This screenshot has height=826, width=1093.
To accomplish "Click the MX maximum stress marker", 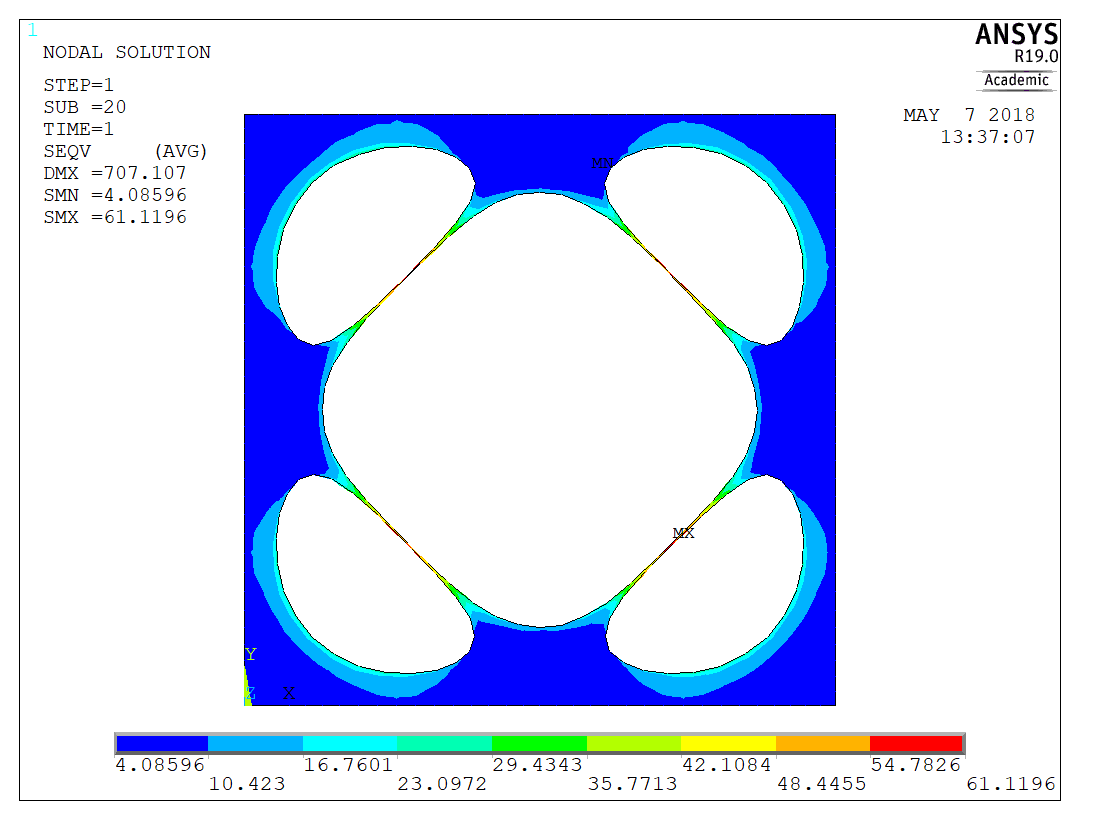I will tap(683, 533).
